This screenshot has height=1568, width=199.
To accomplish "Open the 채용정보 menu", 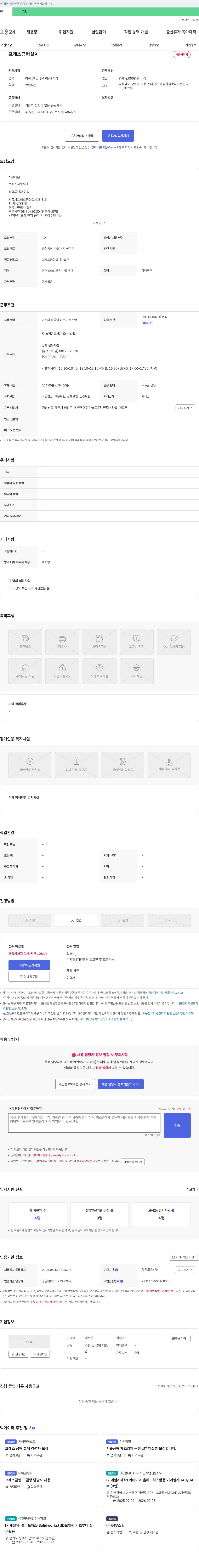I will pyautogui.click(x=33, y=32).
